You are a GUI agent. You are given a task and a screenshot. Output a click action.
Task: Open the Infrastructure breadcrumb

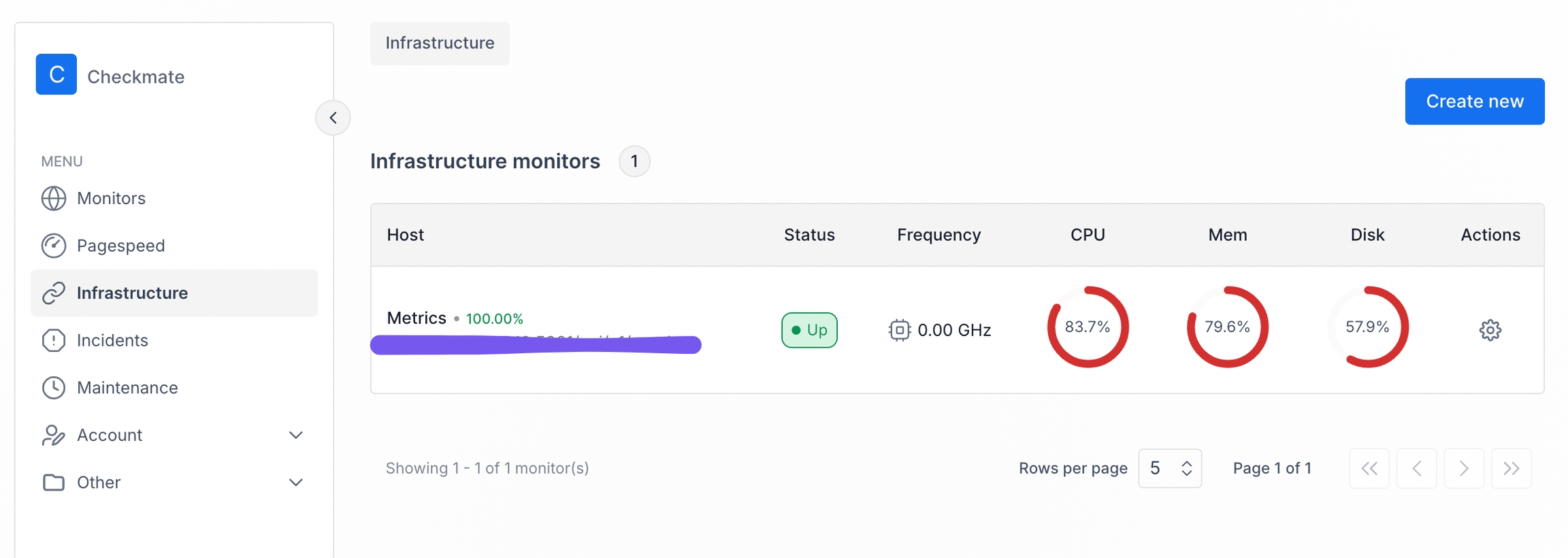[440, 43]
